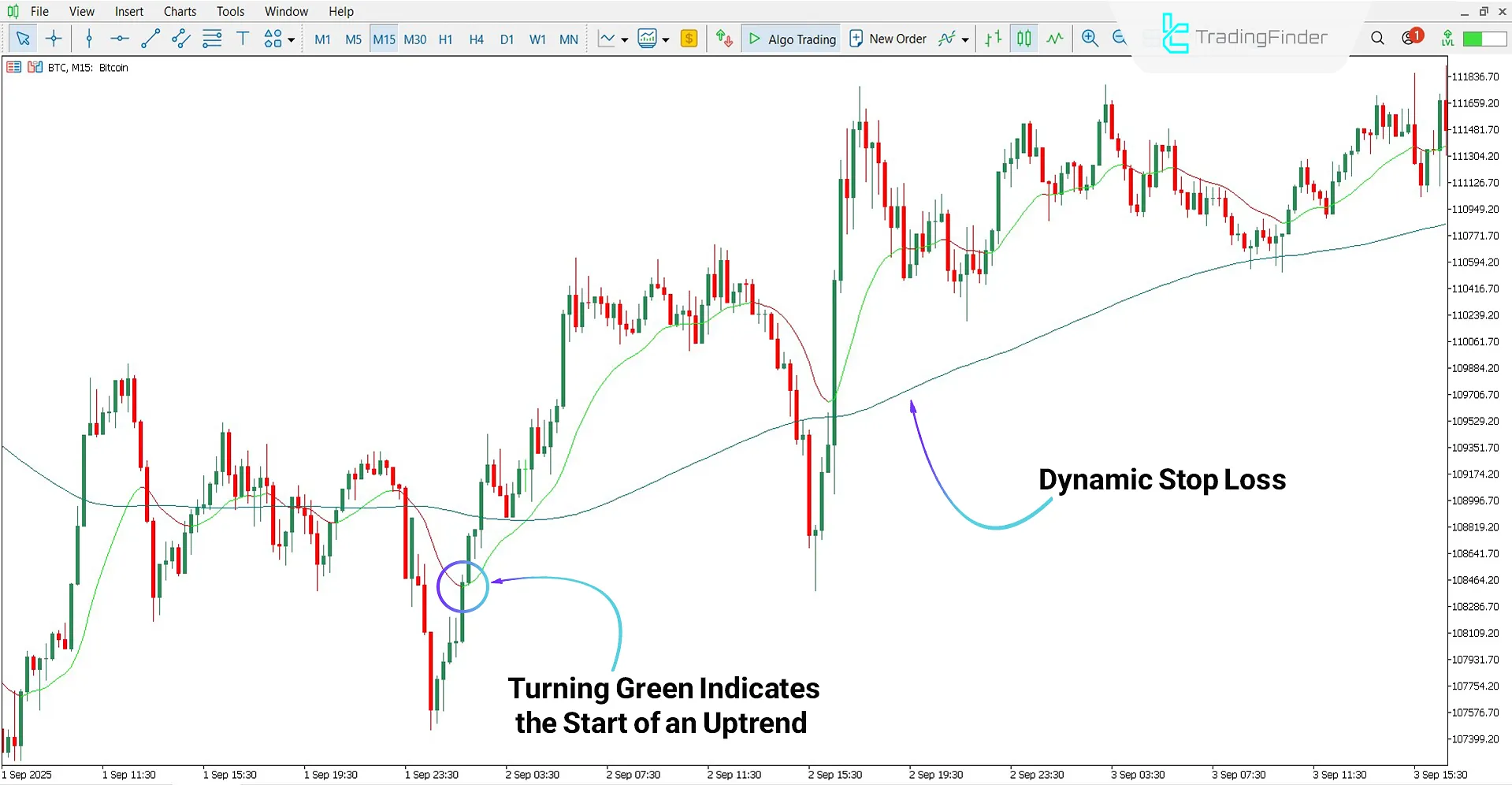Choose the equidistant channel tool
The width and height of the screenshot is (1512, 785).
(180, 39)
